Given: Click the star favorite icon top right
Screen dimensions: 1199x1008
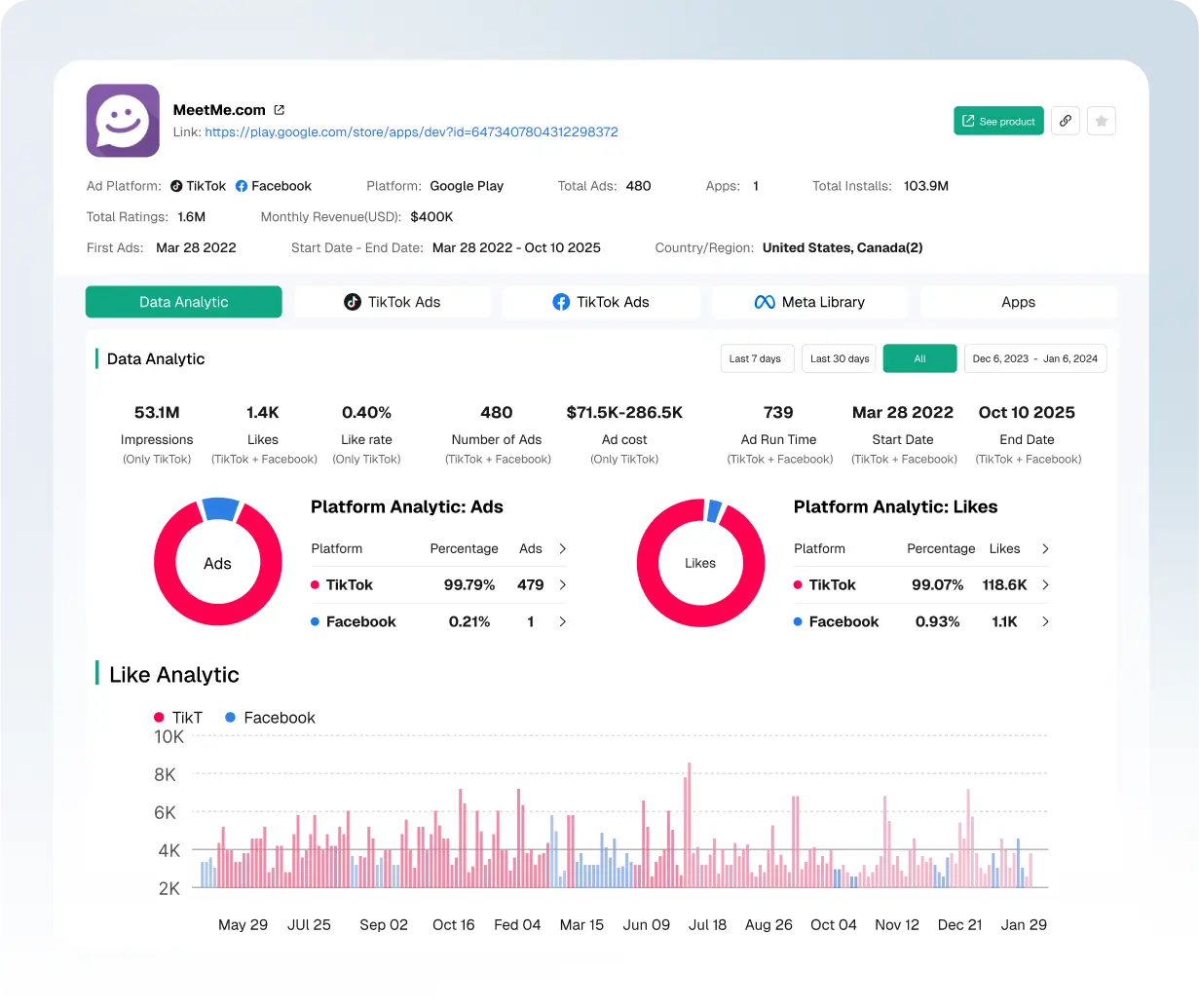Looking at the screenshot, I should (x=1101, y=121).
